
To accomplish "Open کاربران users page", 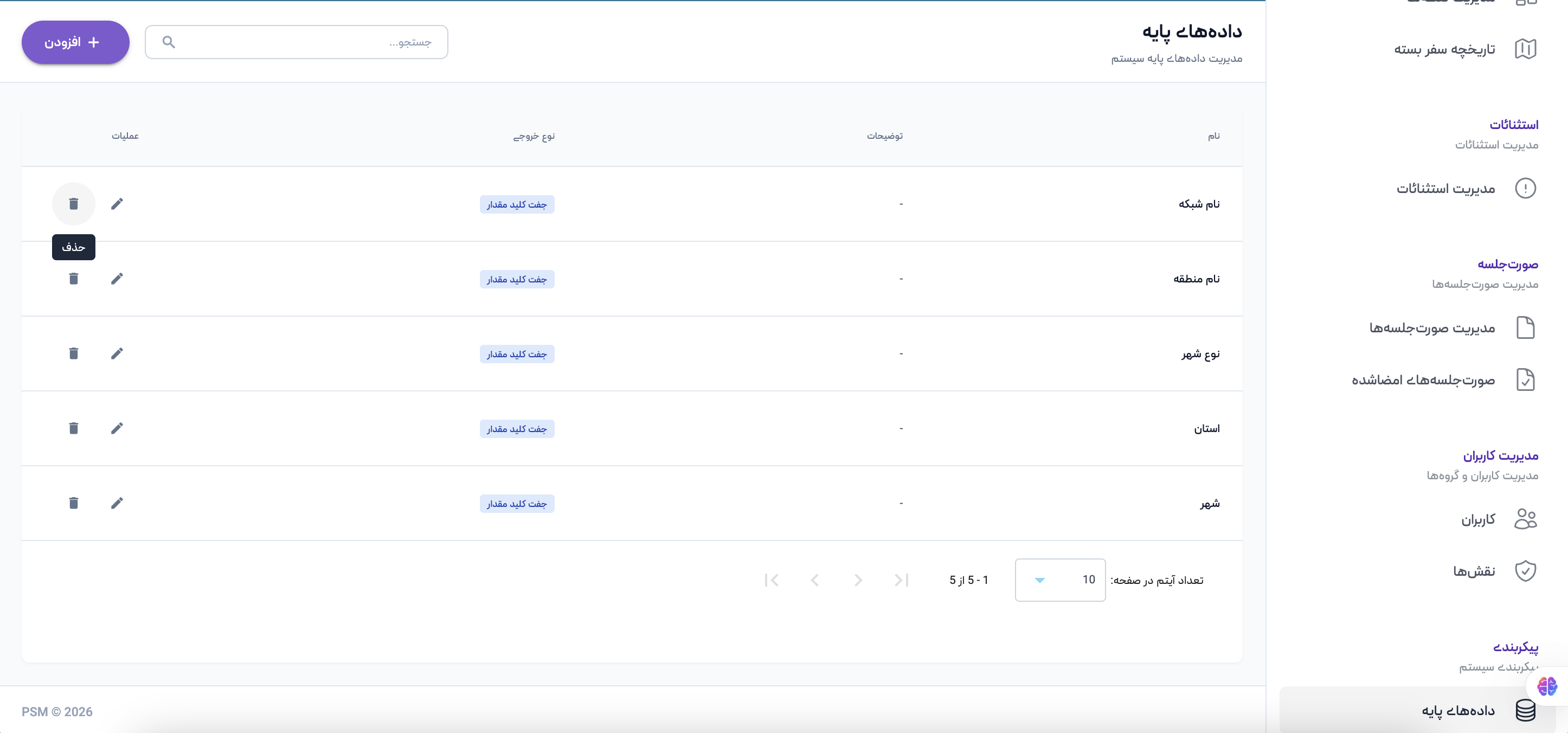I will (1478, 519).
